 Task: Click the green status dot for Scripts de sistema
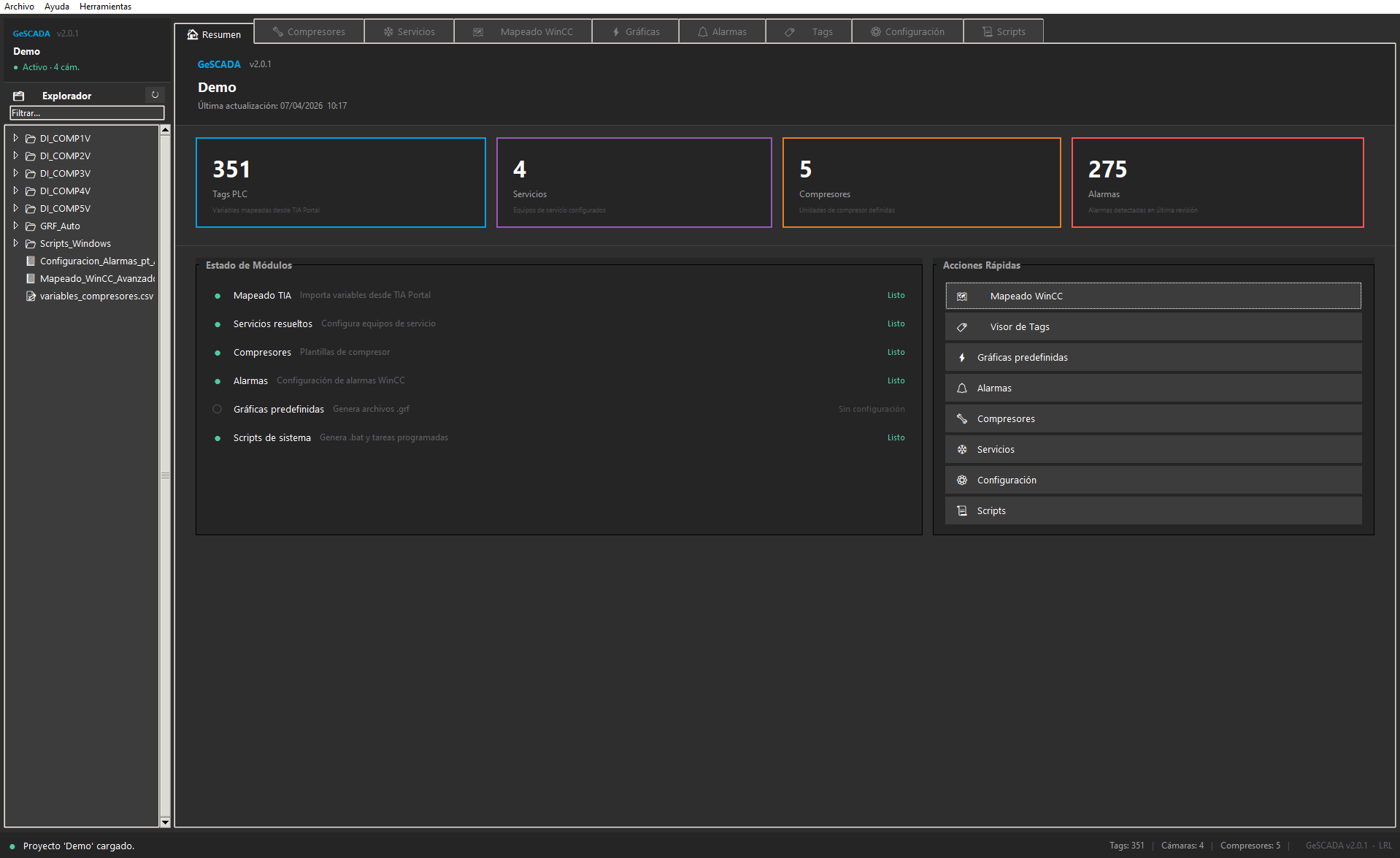coord(217,437)
